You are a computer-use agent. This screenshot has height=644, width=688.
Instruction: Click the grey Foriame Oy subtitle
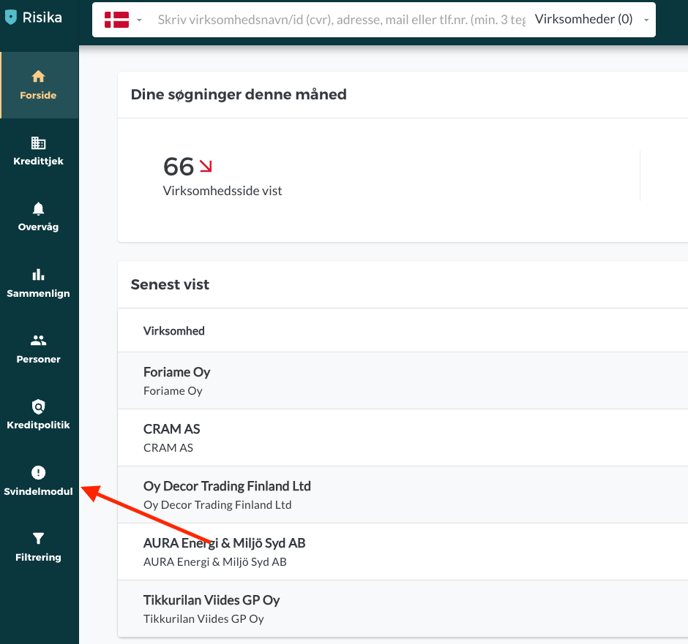pyautogui.click(x=173, y=391)
